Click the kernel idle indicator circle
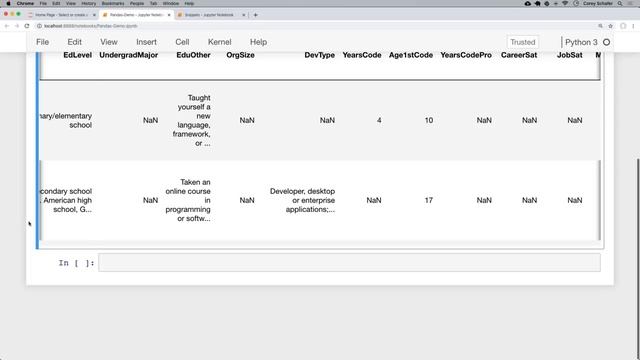Viewport: 640px width, 360px height. [x=607, y=42]
